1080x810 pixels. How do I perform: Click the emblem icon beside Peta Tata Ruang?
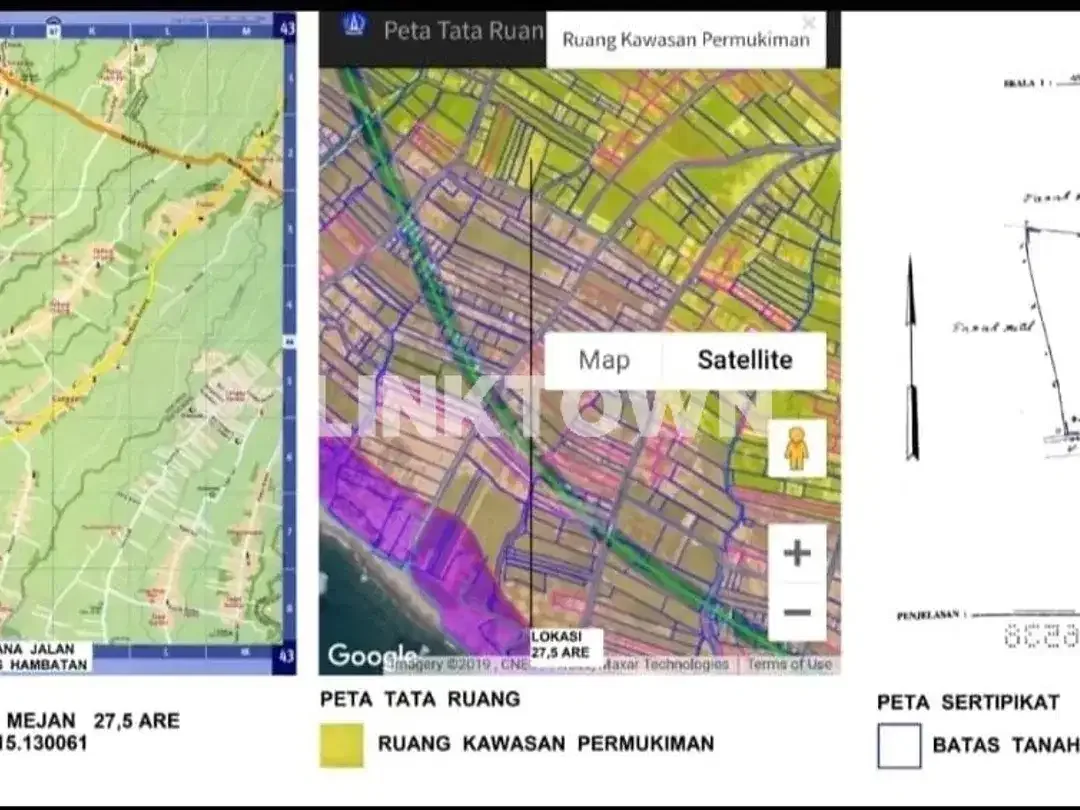pyautogui.click(x=354, y=26)
